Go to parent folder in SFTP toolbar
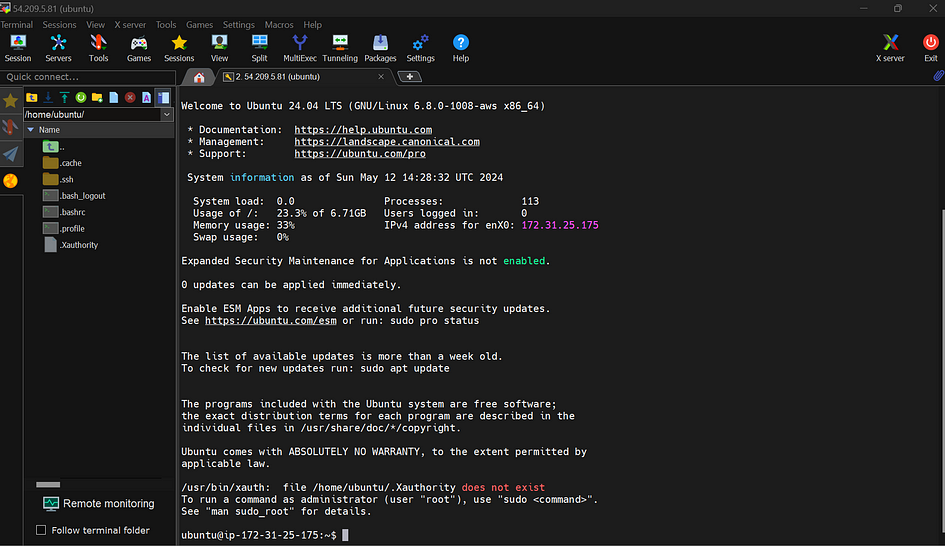The width and height of the screenshot is (945, 546). tap(32, 98)
